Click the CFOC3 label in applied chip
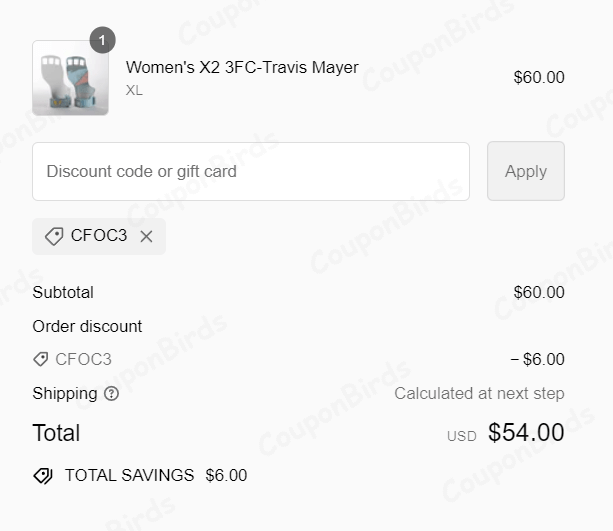The height and width of the screenshot is (531, 613). [x=99, y=236]
